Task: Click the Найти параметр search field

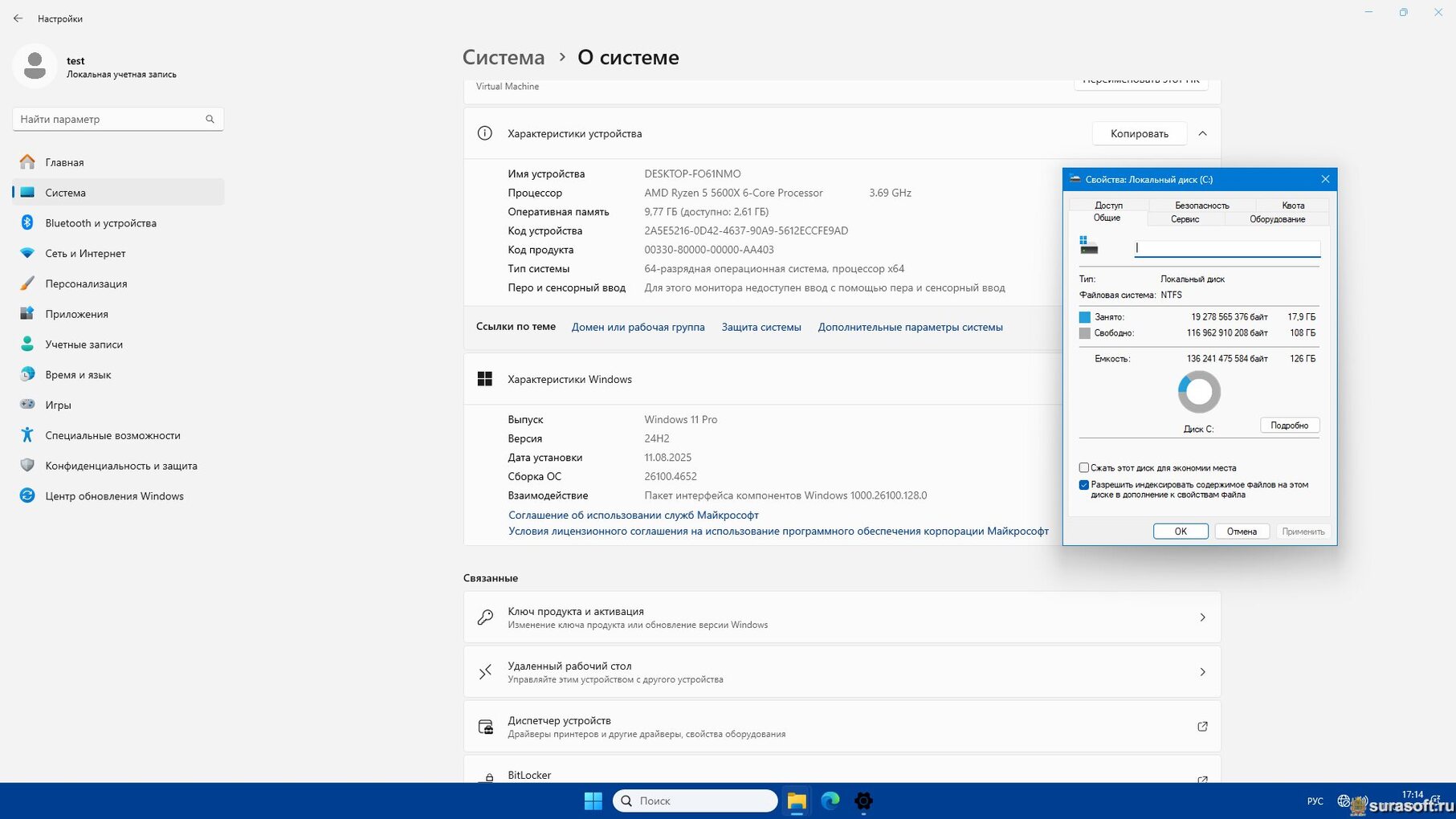Action: (111, 120)
